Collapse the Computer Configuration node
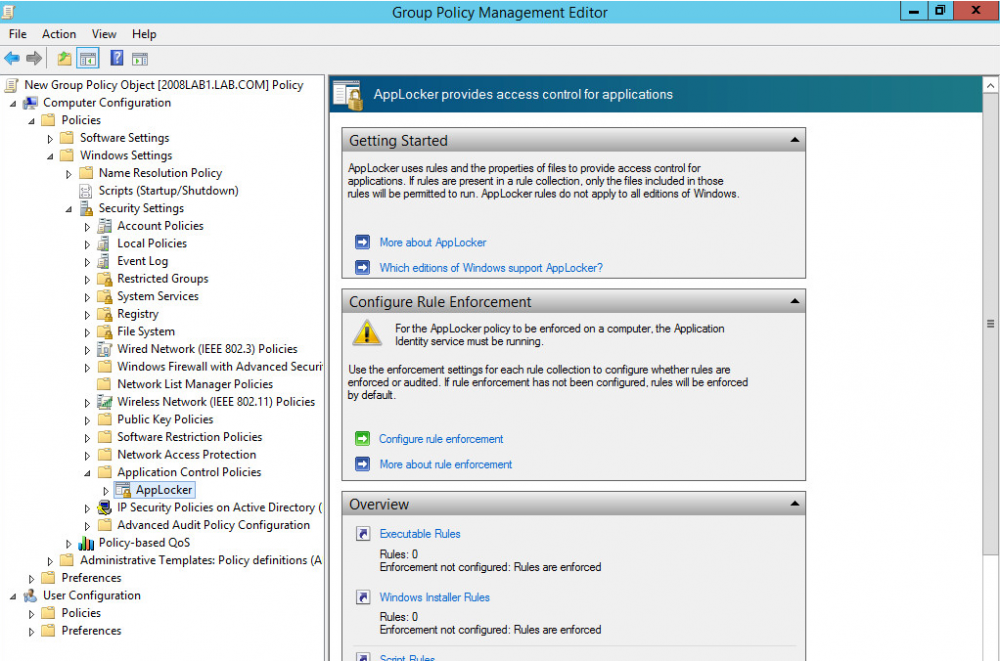This screenshot has width=1000, height=661. pos(13,103)
